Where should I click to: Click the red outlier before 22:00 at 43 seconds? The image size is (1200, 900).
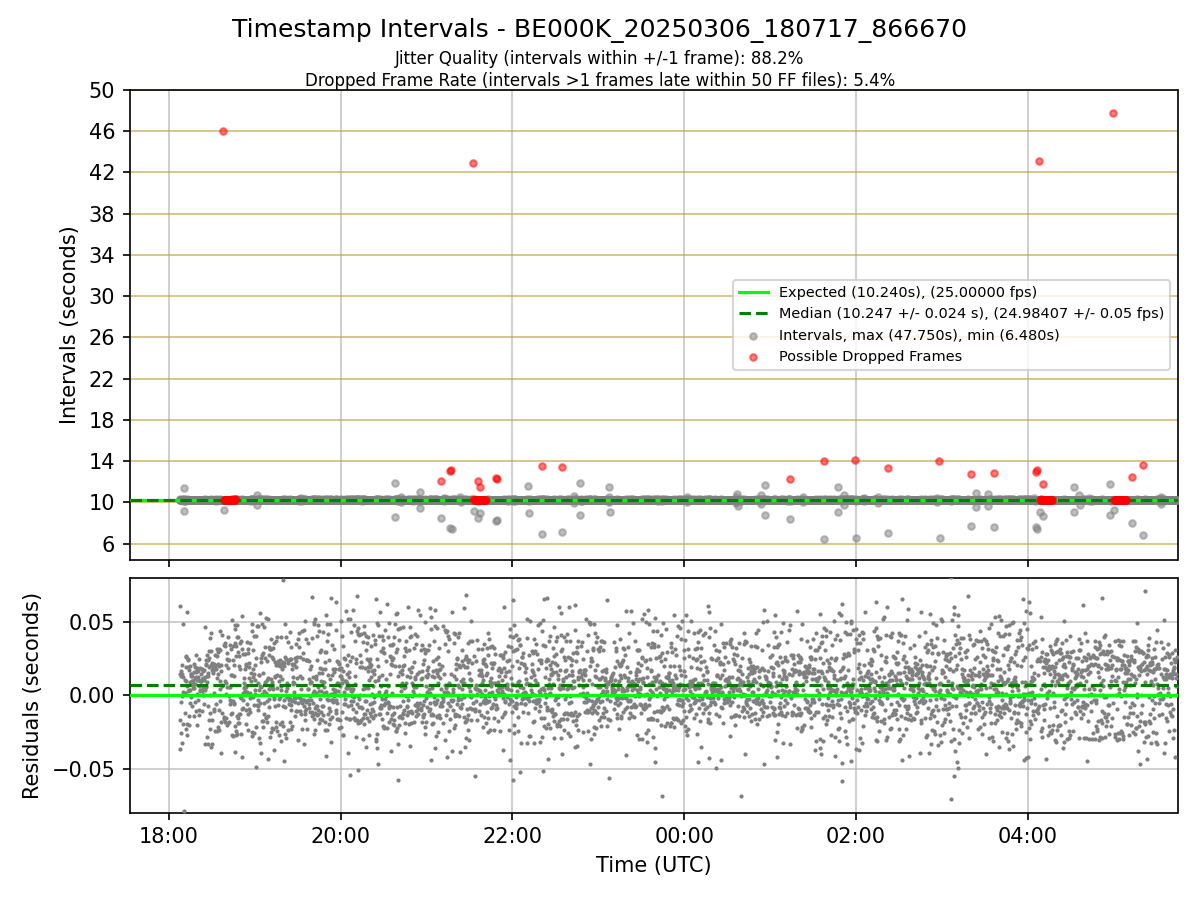473,163
